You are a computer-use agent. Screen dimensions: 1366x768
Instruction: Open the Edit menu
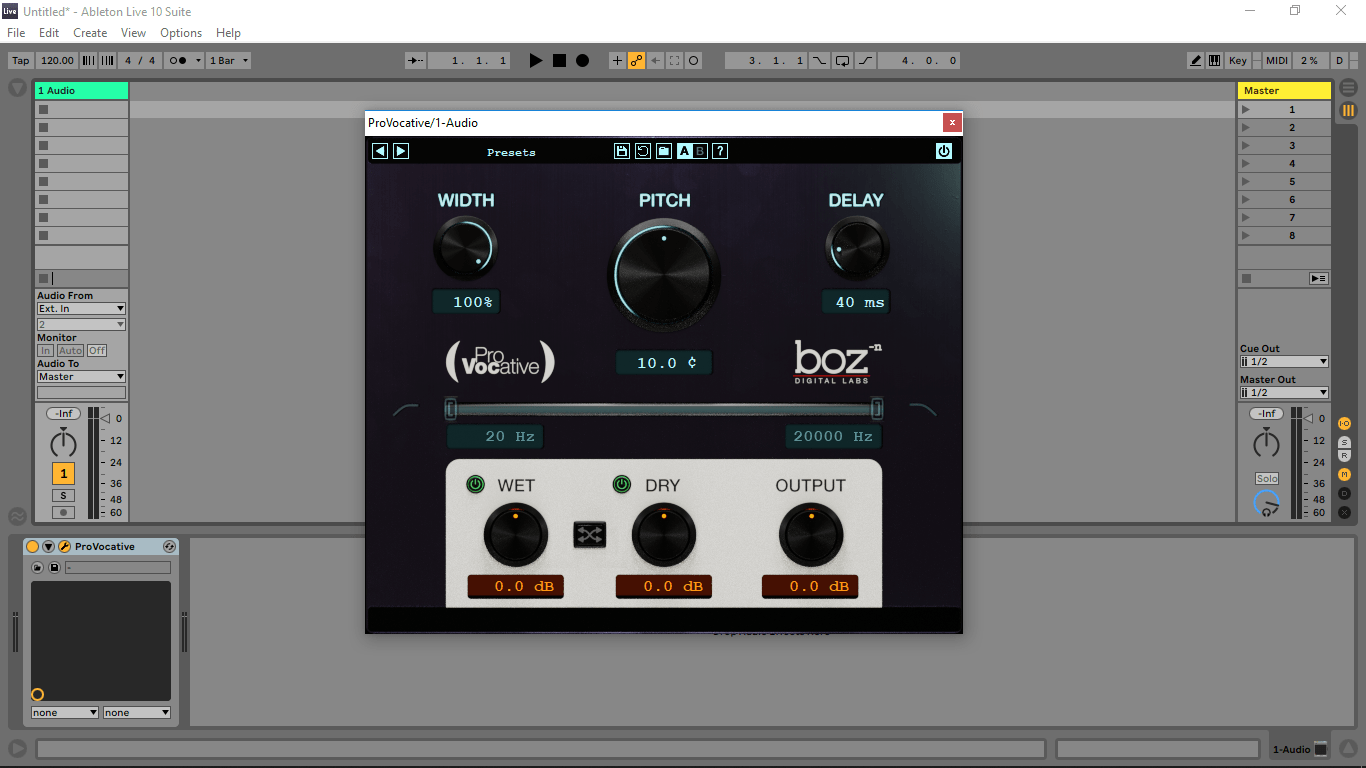coord(49,33)
